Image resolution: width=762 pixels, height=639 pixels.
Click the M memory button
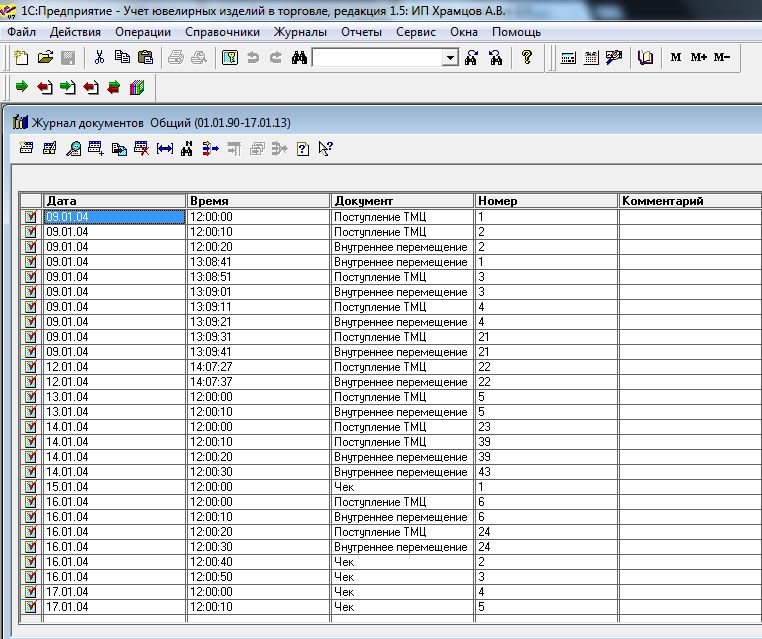point(675,57)
